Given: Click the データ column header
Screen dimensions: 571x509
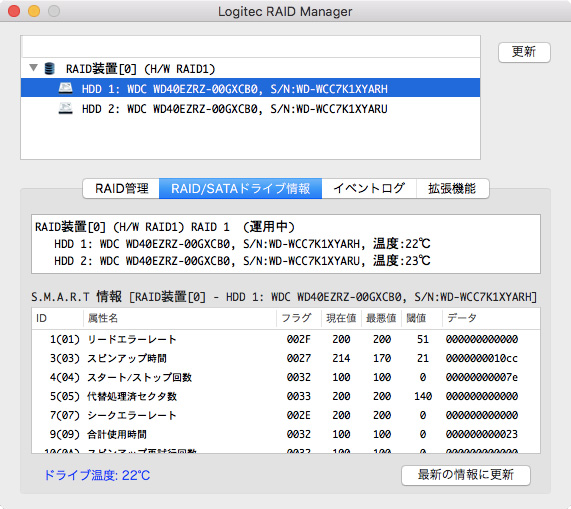Looking at the screenshot, I should click(491, 318).
